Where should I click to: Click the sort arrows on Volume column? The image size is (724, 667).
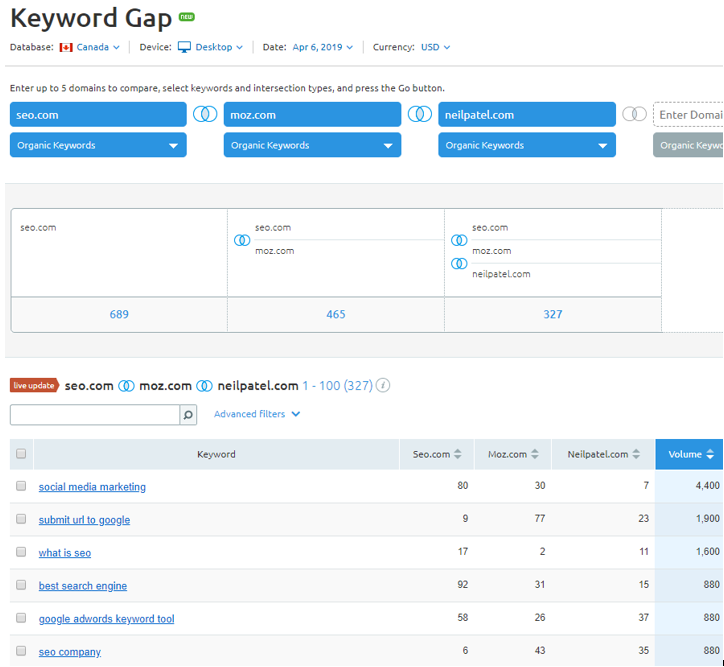710,454
